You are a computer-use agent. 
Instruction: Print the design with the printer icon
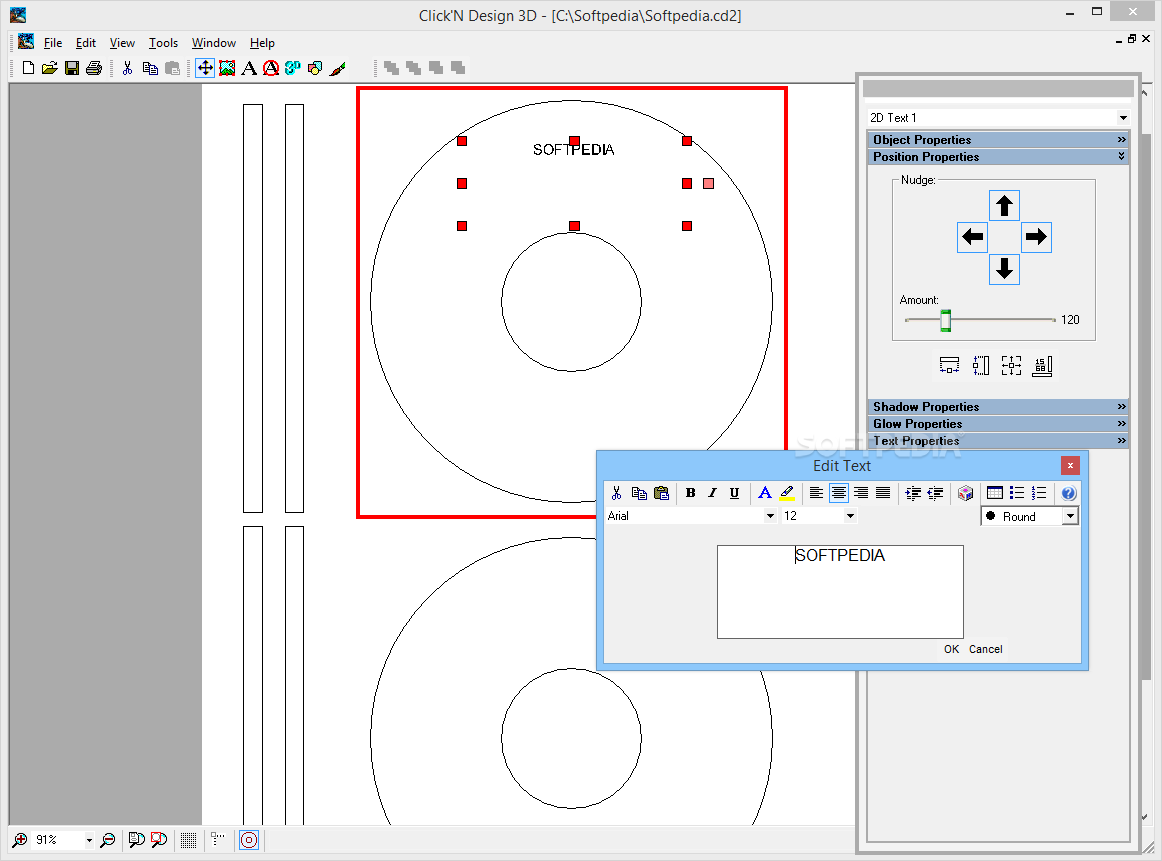tap(94, 68)
